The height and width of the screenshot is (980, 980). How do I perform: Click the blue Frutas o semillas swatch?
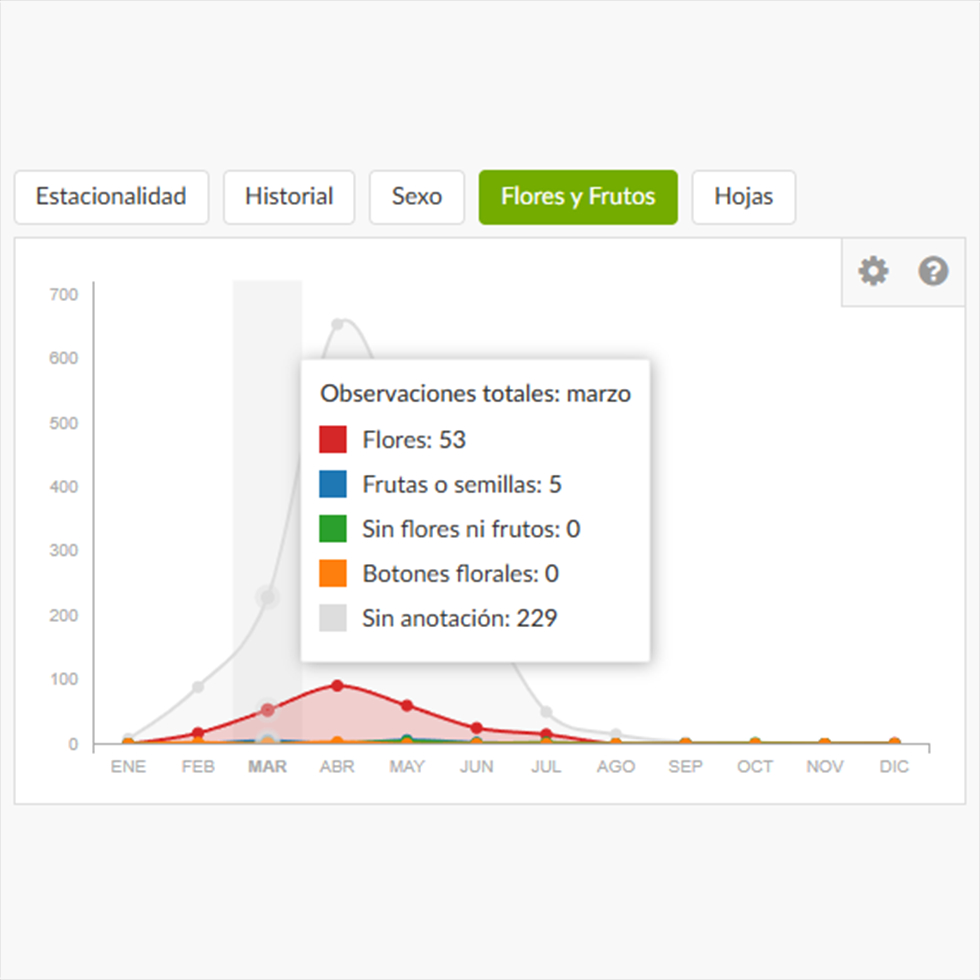(x=333, y=485)
